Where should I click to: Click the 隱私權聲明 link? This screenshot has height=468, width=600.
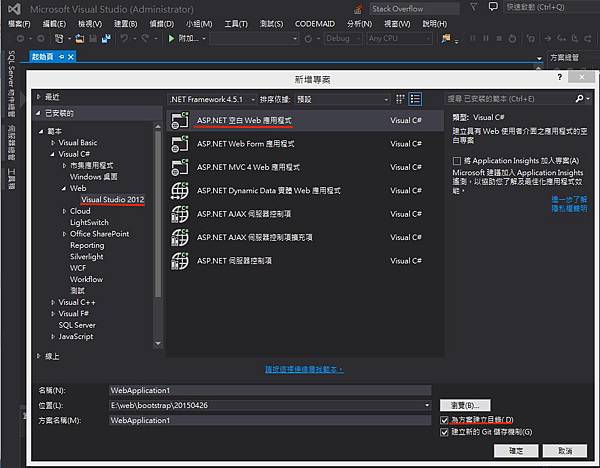[569, 209]
